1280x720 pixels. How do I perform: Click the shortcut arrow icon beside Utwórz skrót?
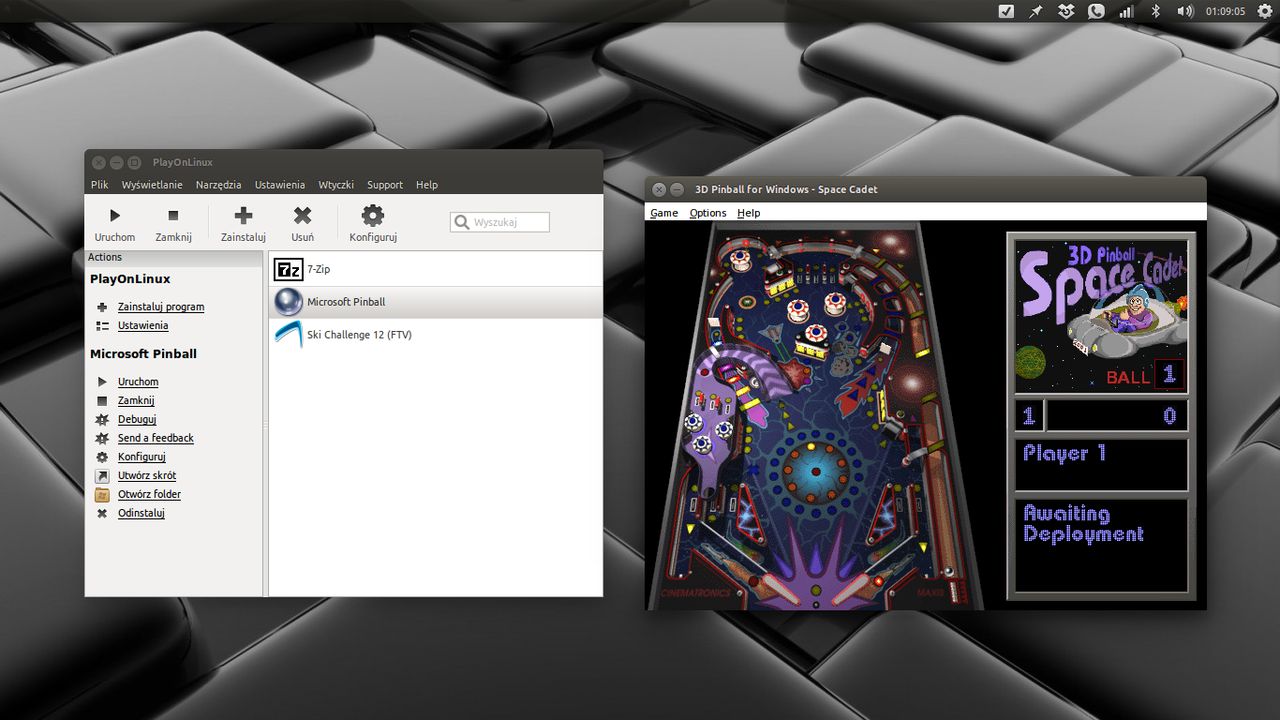click(102, 476)
